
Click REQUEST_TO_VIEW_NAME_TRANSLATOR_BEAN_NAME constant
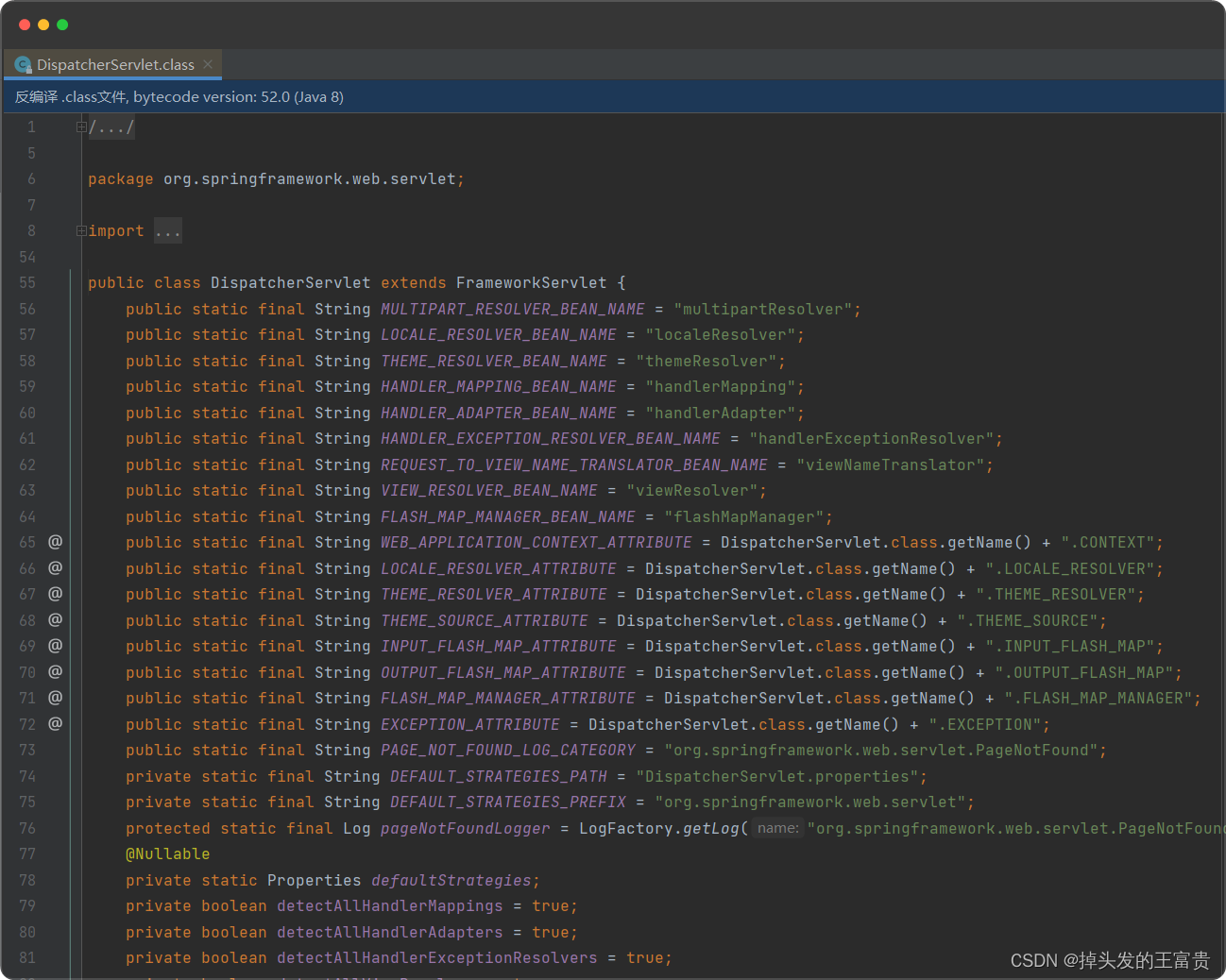(574, 465)
